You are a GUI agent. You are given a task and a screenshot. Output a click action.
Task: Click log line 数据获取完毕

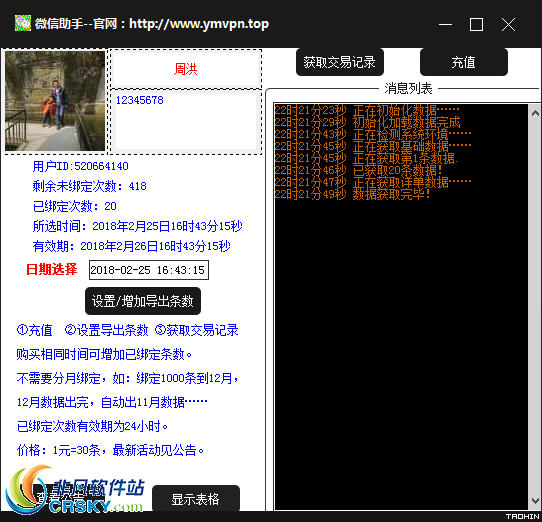click(353, 194)
